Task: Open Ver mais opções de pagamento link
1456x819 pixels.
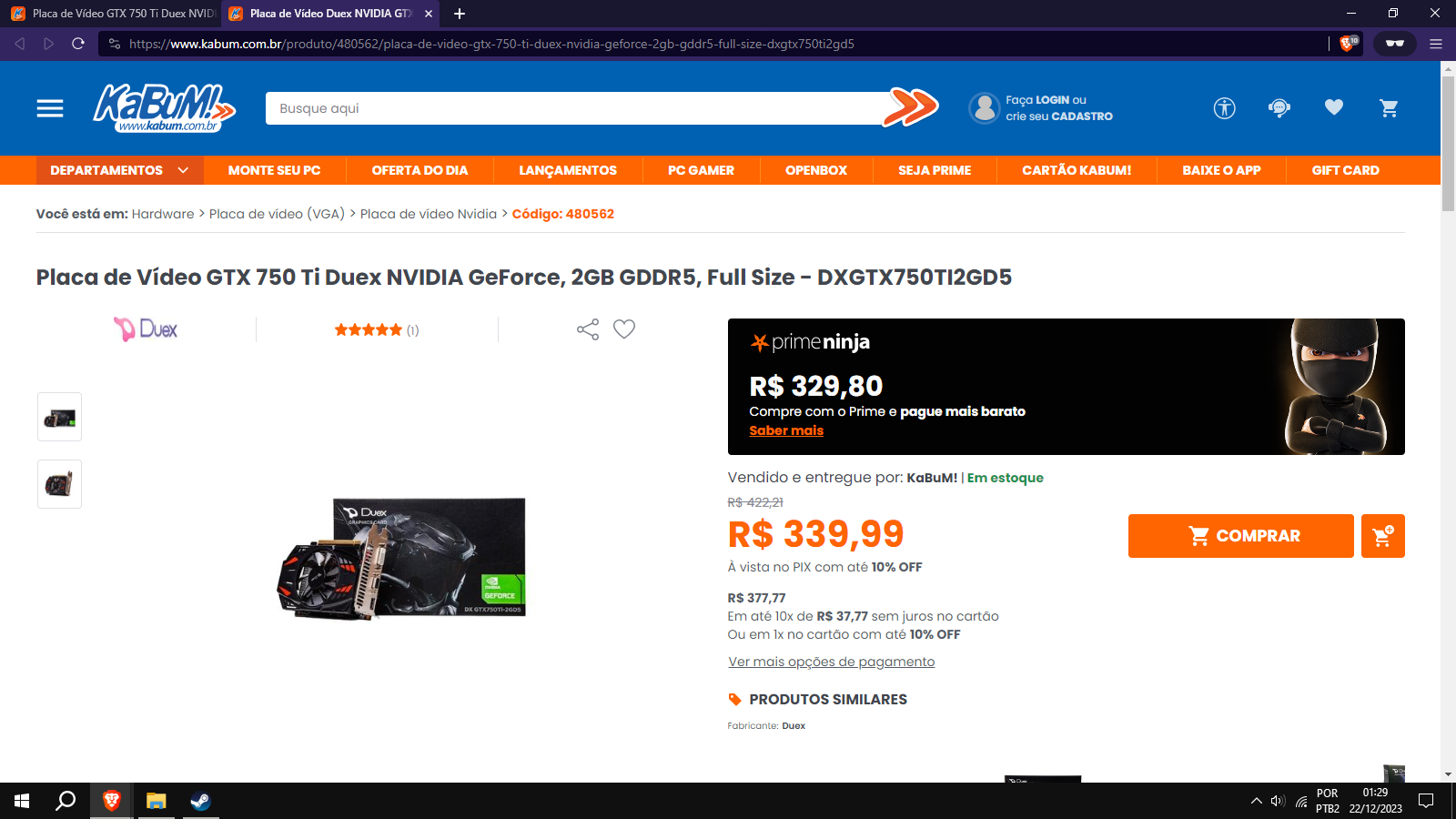Action: click(832, 662)
